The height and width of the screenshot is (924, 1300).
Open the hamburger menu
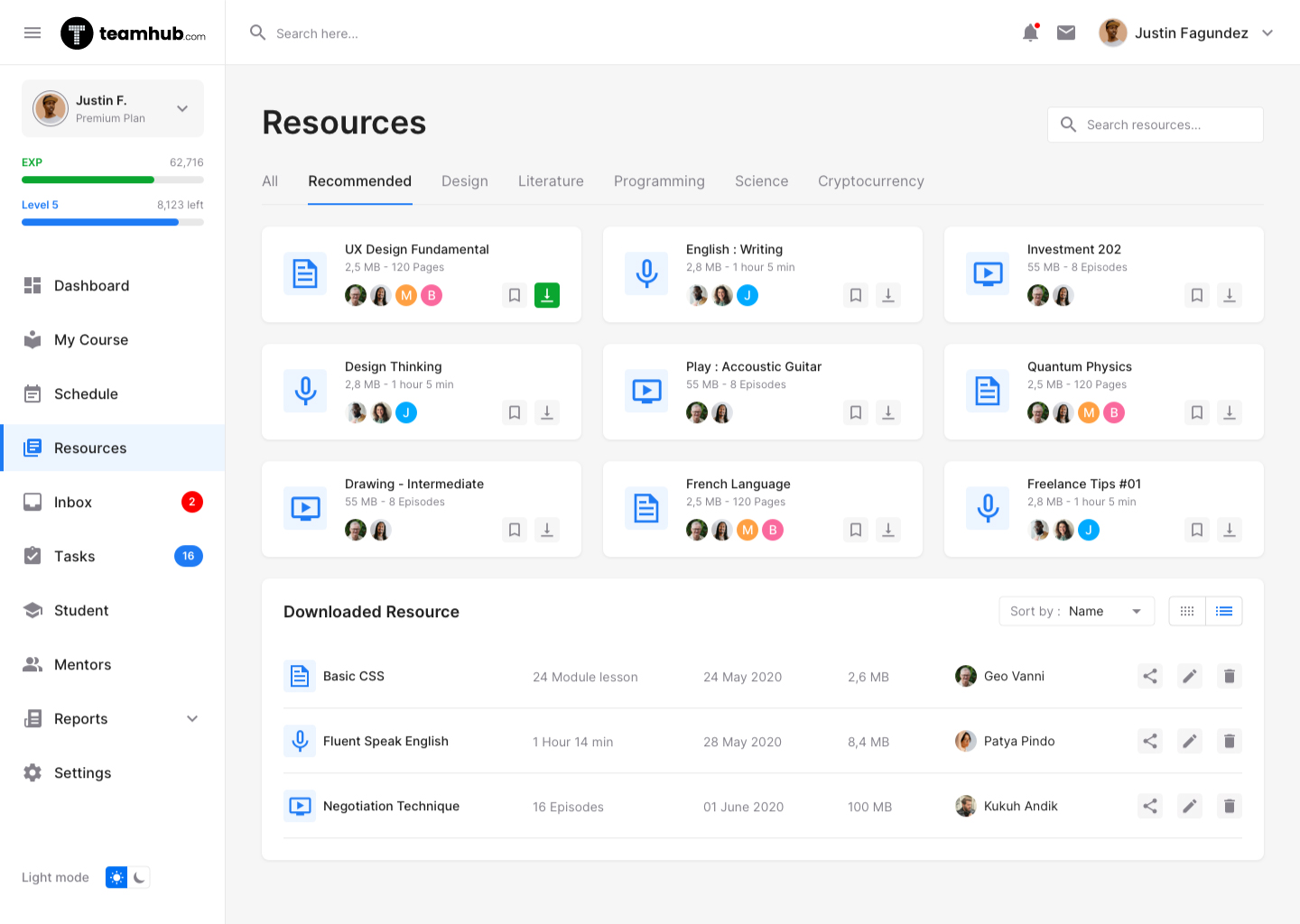coord(32,33)
